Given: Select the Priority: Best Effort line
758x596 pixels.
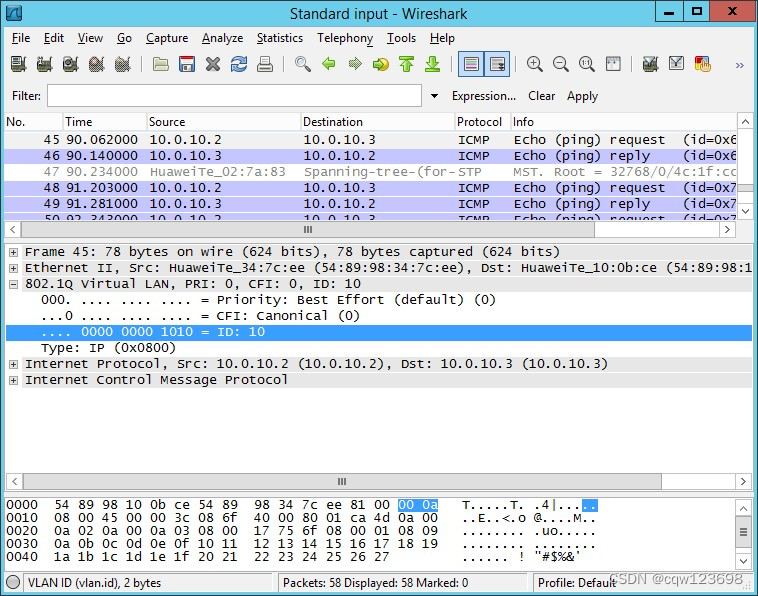Looking at the screenshot, I should pyautogui.click(x=268, y=300).
